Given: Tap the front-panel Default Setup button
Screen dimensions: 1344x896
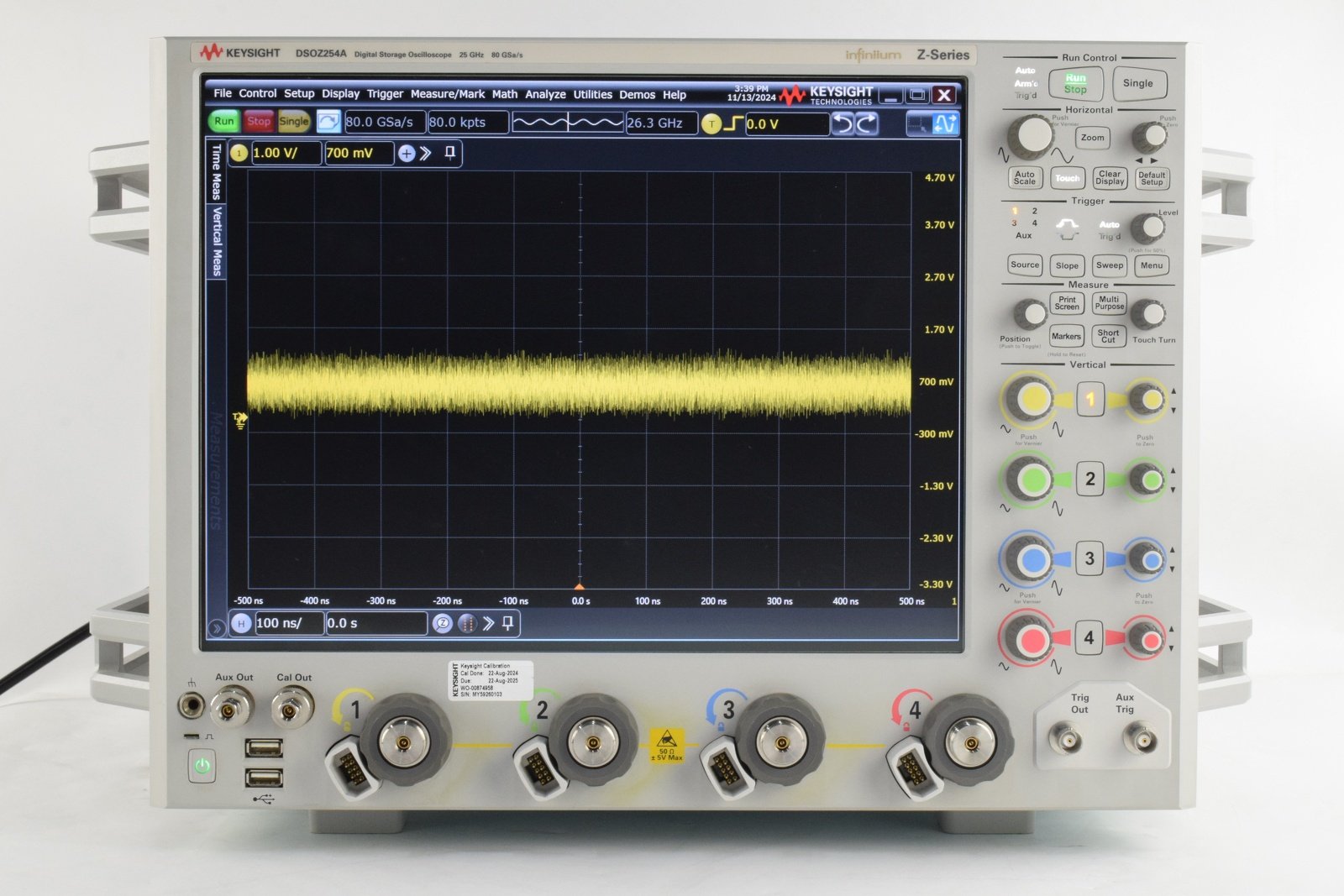Looking at the screenshot, I should click(1152, 178).
